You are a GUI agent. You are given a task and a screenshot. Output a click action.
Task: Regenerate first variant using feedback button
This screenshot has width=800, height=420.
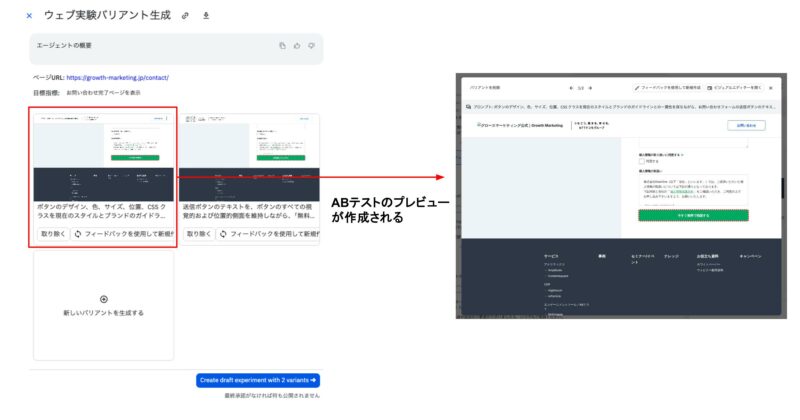123,233
